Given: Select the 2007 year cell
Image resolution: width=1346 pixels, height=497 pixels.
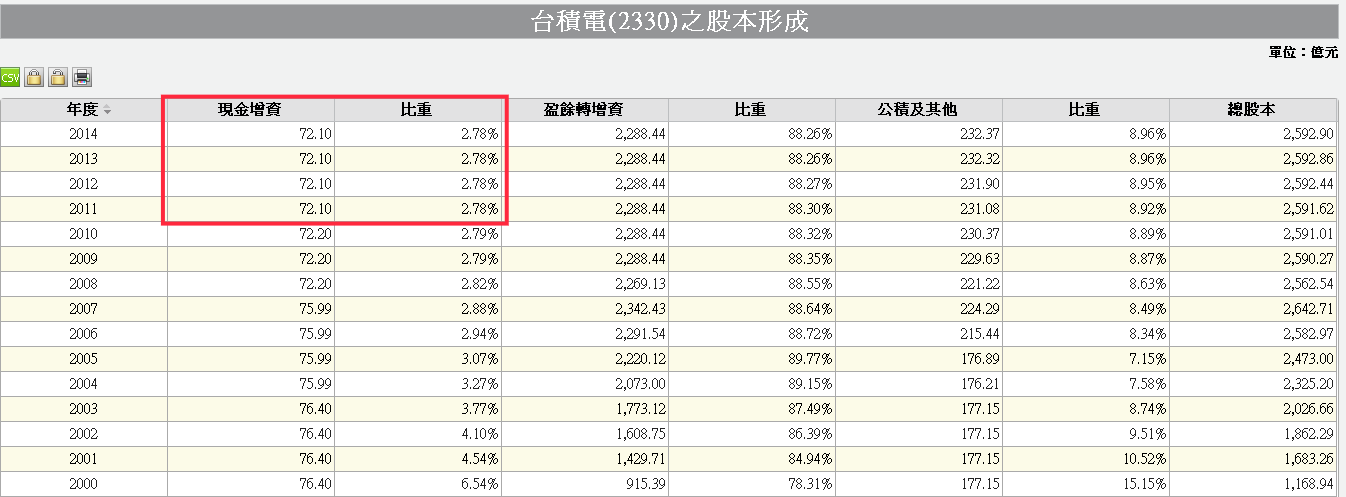Looking at the screenshot, I should coord(84,308).
